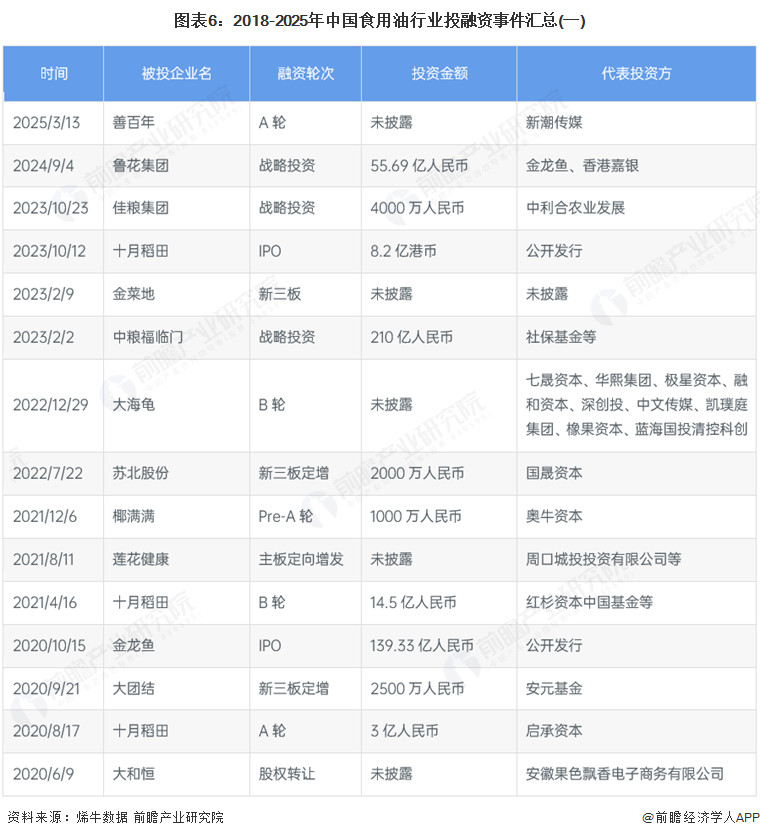Click investor 奥牛资本

point(554,517)
